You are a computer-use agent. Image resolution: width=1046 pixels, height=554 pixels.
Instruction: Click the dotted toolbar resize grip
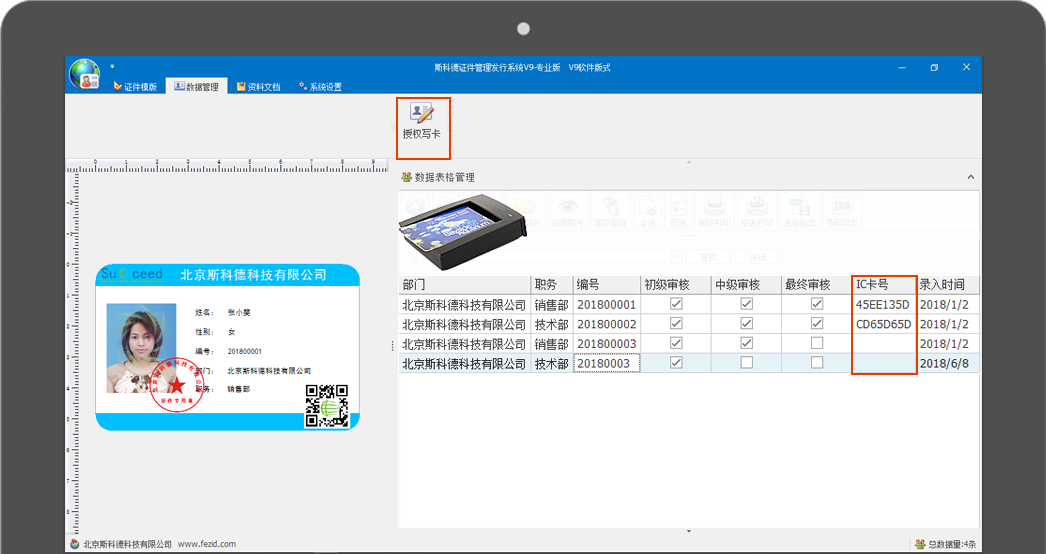[x=689, y=236]
